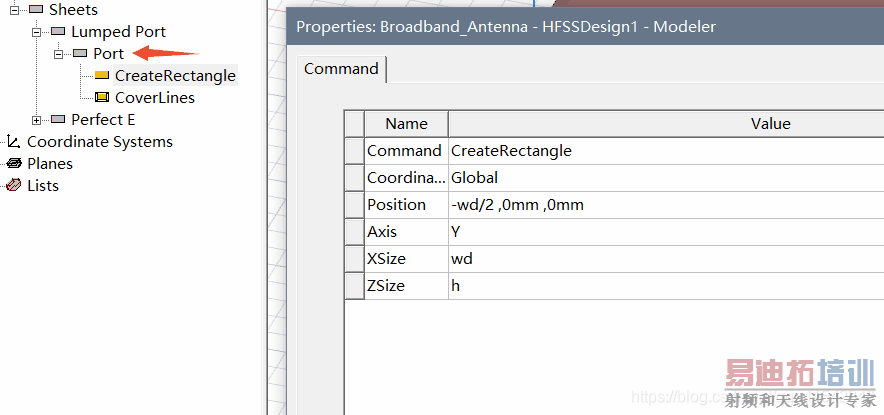Click the Coordinate Systems axis icon
884x415 pixels.
point(13,142)
